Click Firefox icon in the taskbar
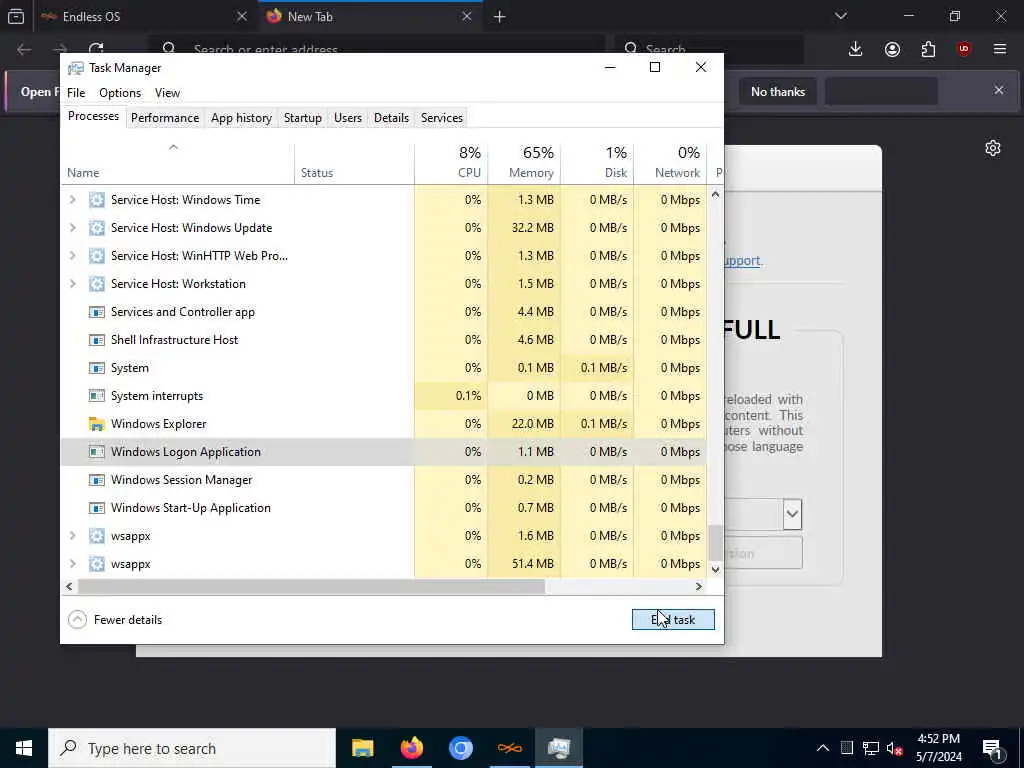 pyautogui.click(x=411, y=748)
